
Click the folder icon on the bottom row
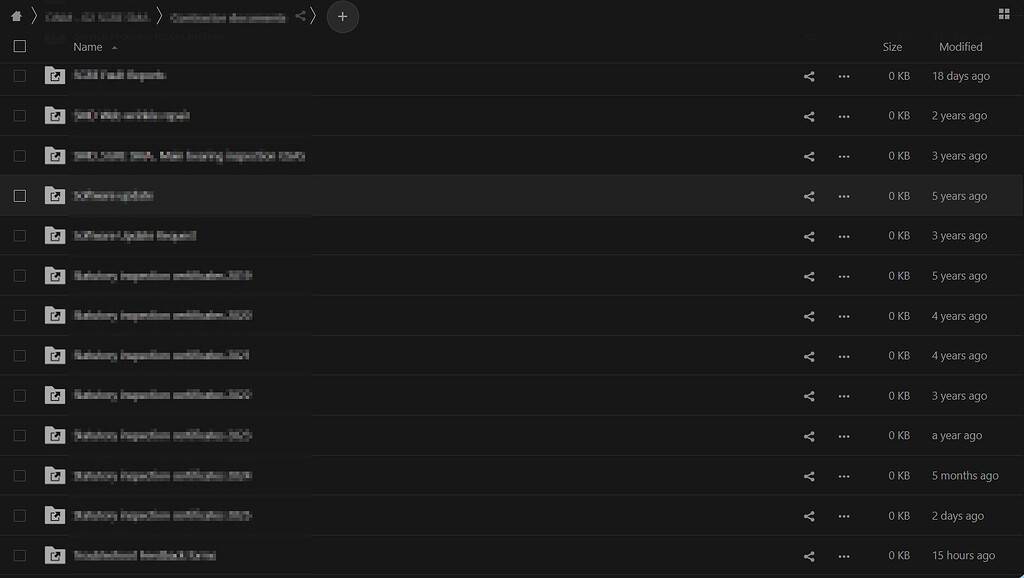tap(55, 555)
